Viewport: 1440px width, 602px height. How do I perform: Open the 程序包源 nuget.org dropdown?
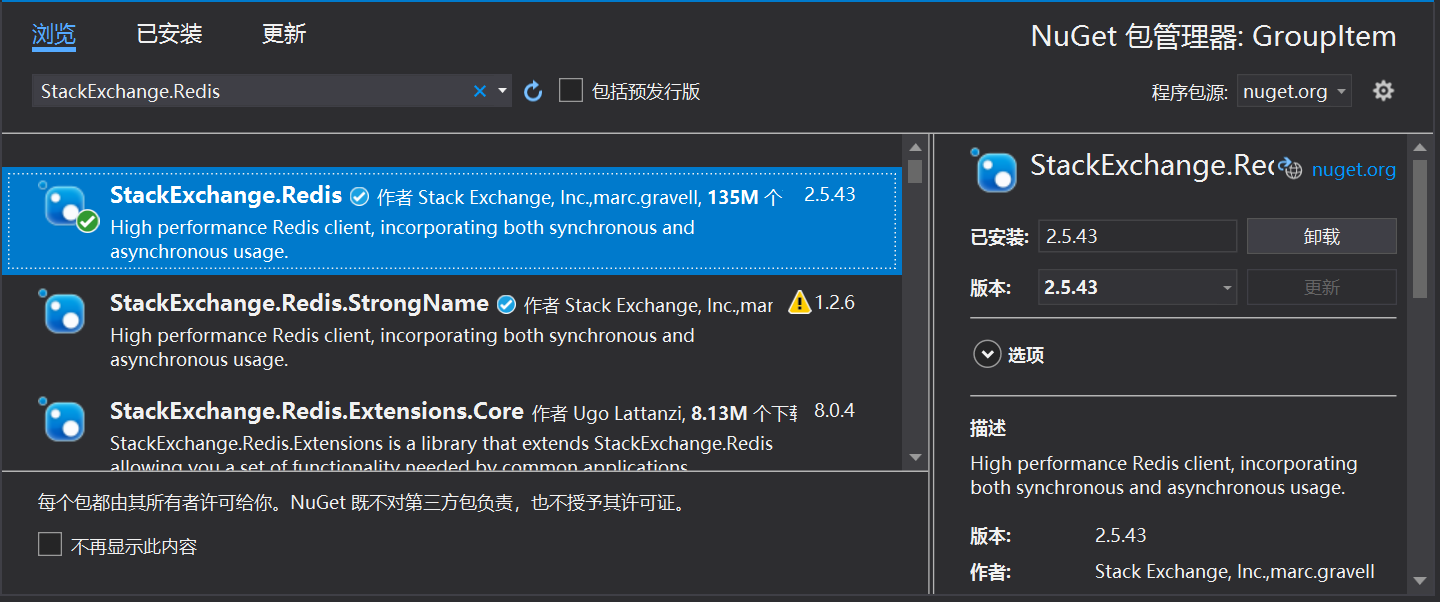[x=1294, y=91]
